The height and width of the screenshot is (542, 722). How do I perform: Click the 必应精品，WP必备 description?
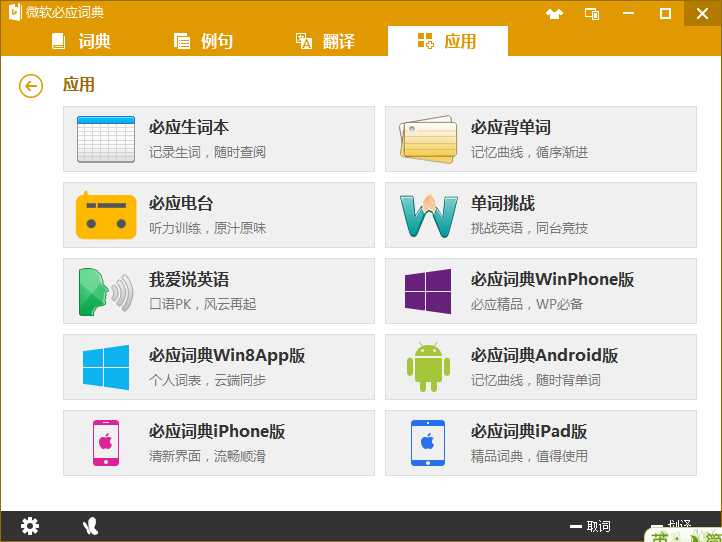pos(527,304)
